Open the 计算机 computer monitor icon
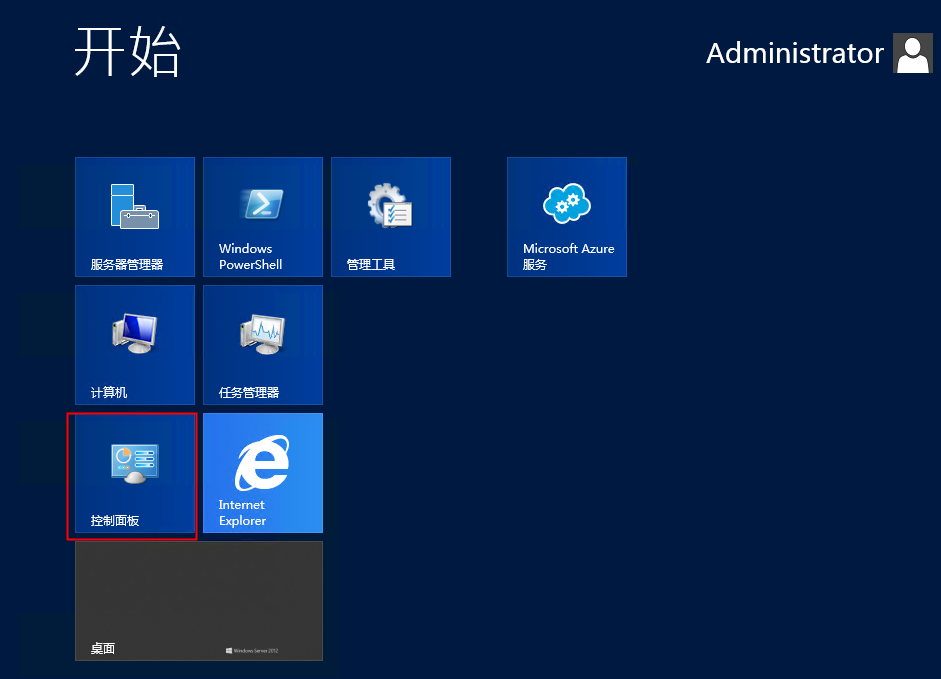The width and height of the screenshot is (941, 679). (x=134, y=333)
